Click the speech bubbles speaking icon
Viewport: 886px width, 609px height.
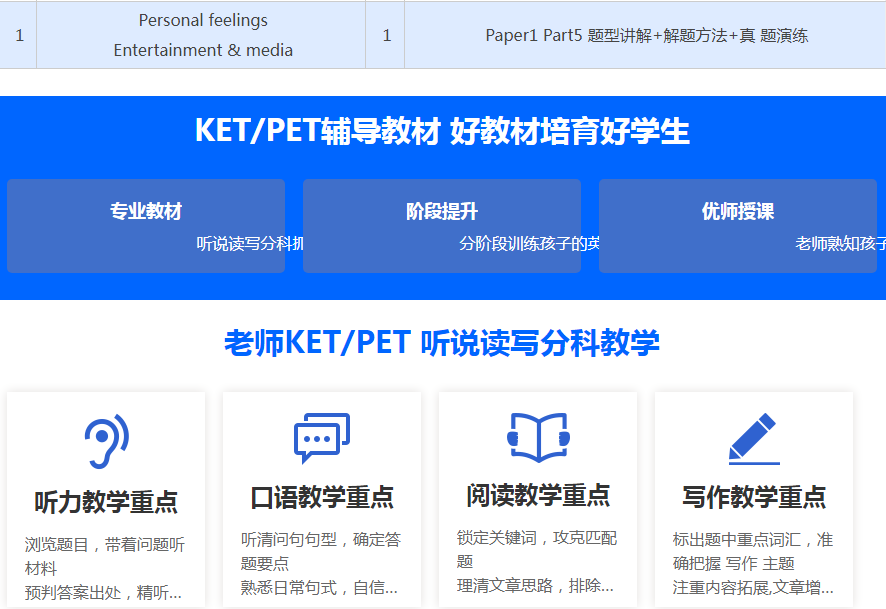(322, 438)
